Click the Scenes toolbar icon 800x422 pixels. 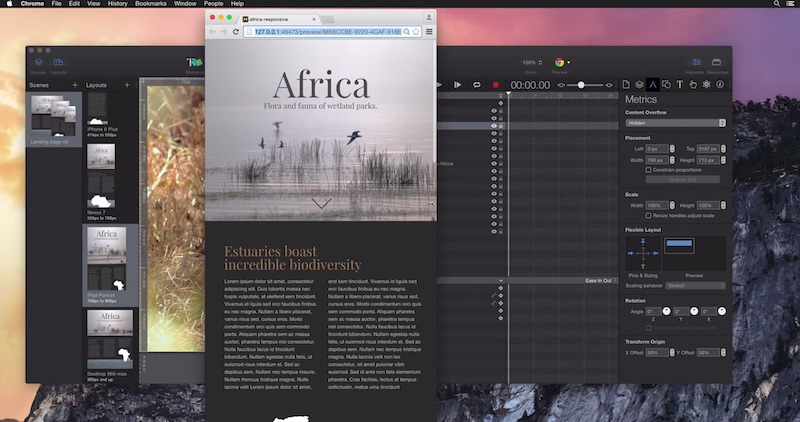pos(38,62)
